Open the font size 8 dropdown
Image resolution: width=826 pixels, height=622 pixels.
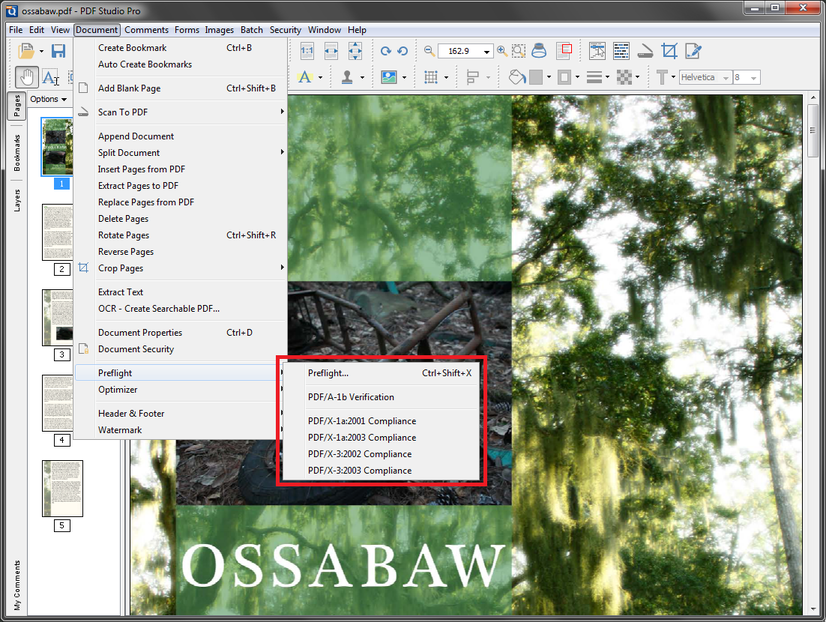click(x=754, y=77)
